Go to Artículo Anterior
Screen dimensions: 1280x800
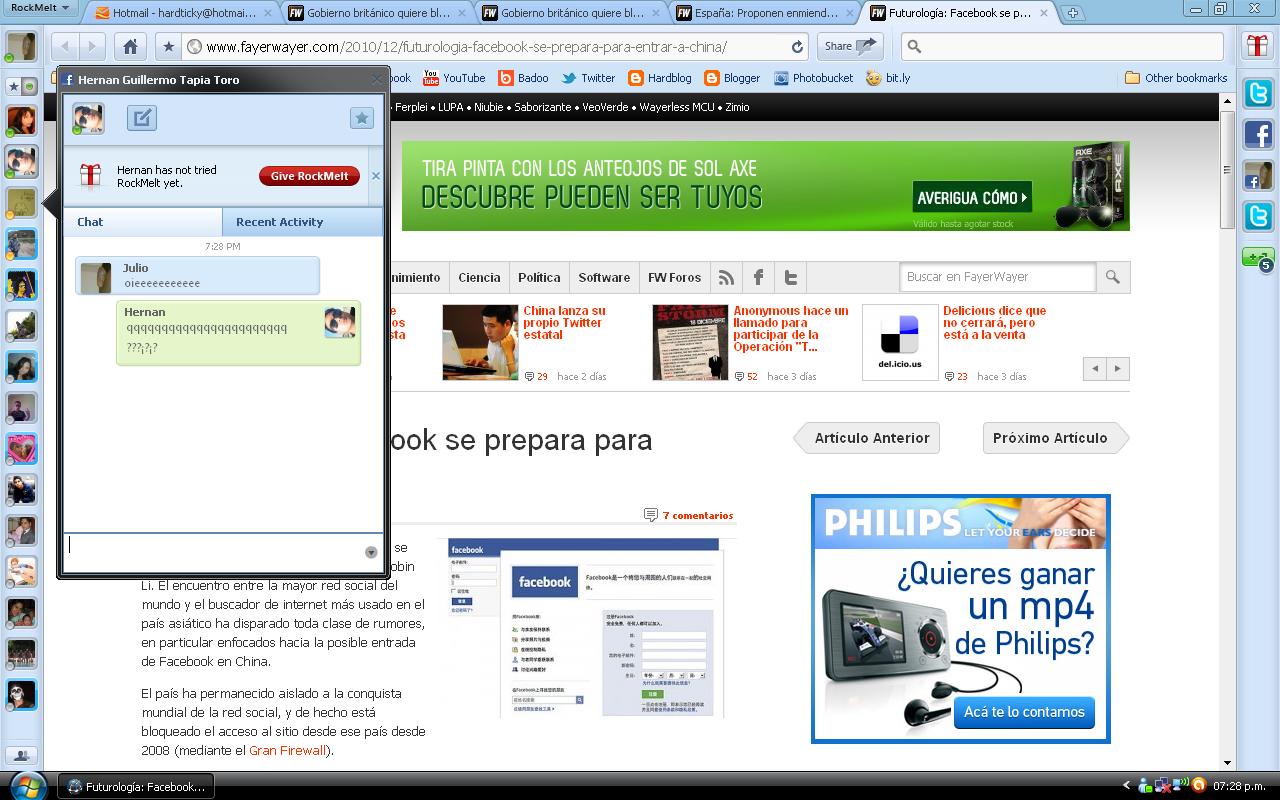tap(867, 438)
